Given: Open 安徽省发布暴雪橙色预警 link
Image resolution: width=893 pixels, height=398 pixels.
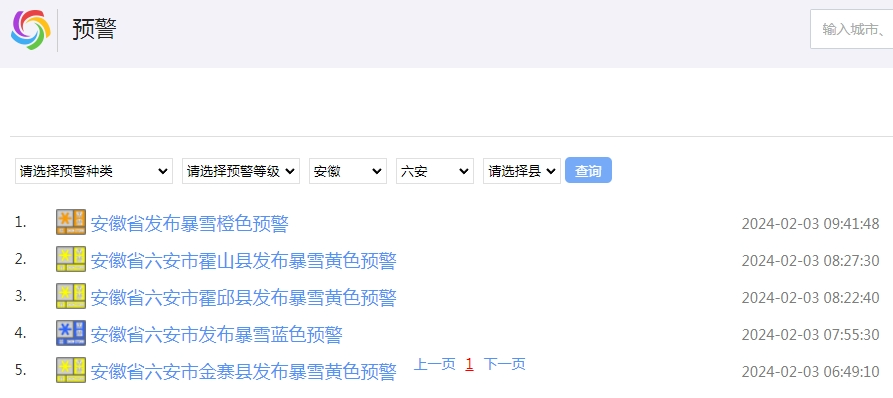Looking at the screenshot, I should [x=190, y=224].
